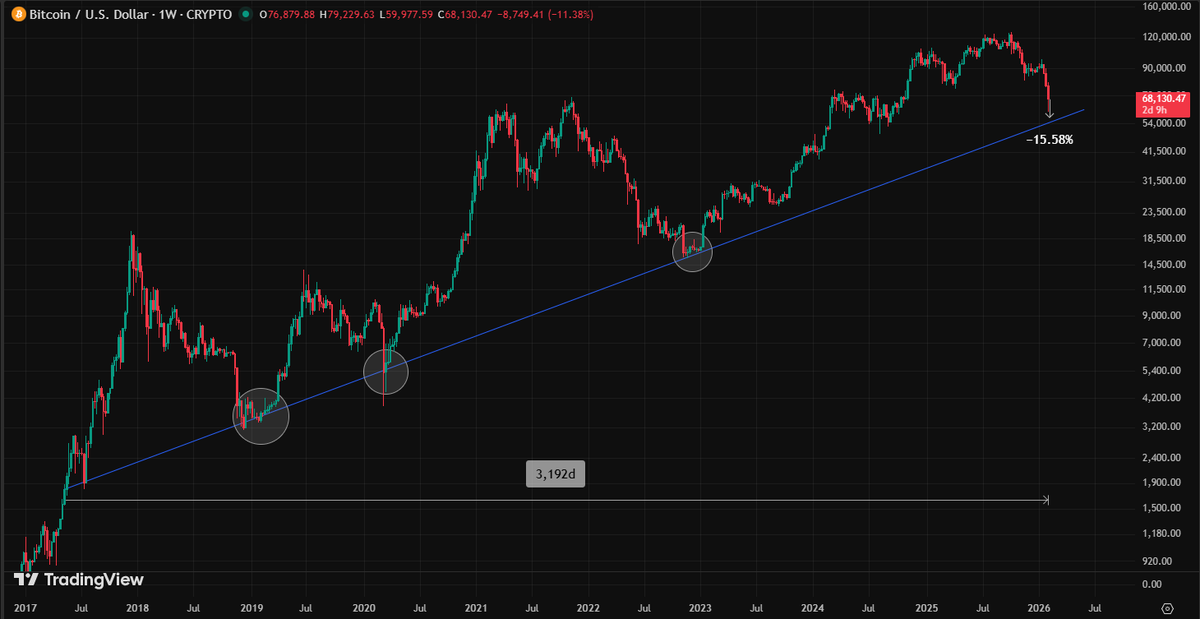Click the 1,180.00 price scale label
1200x619 pixels.
pyautogui.click(x=1159, y=534)
